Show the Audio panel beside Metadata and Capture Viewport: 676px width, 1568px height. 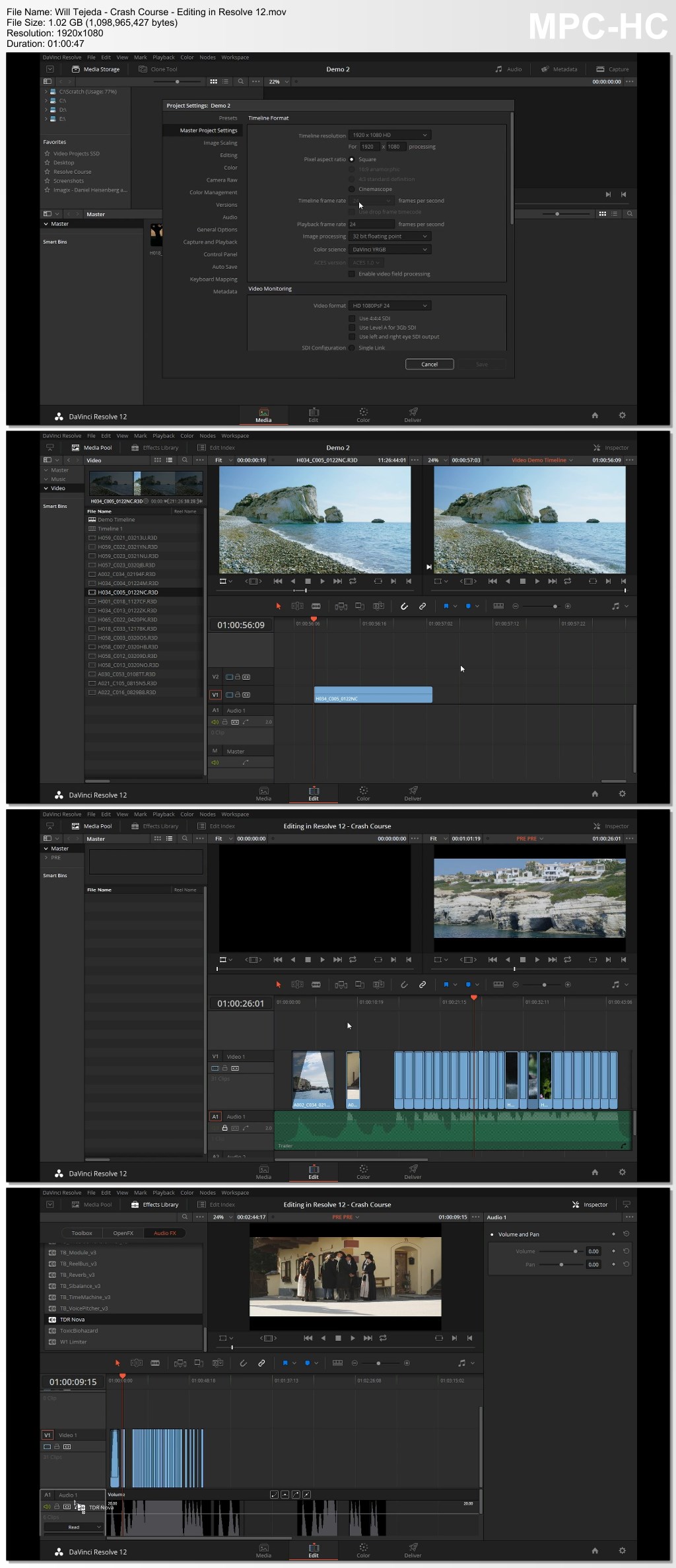point(508,69)
